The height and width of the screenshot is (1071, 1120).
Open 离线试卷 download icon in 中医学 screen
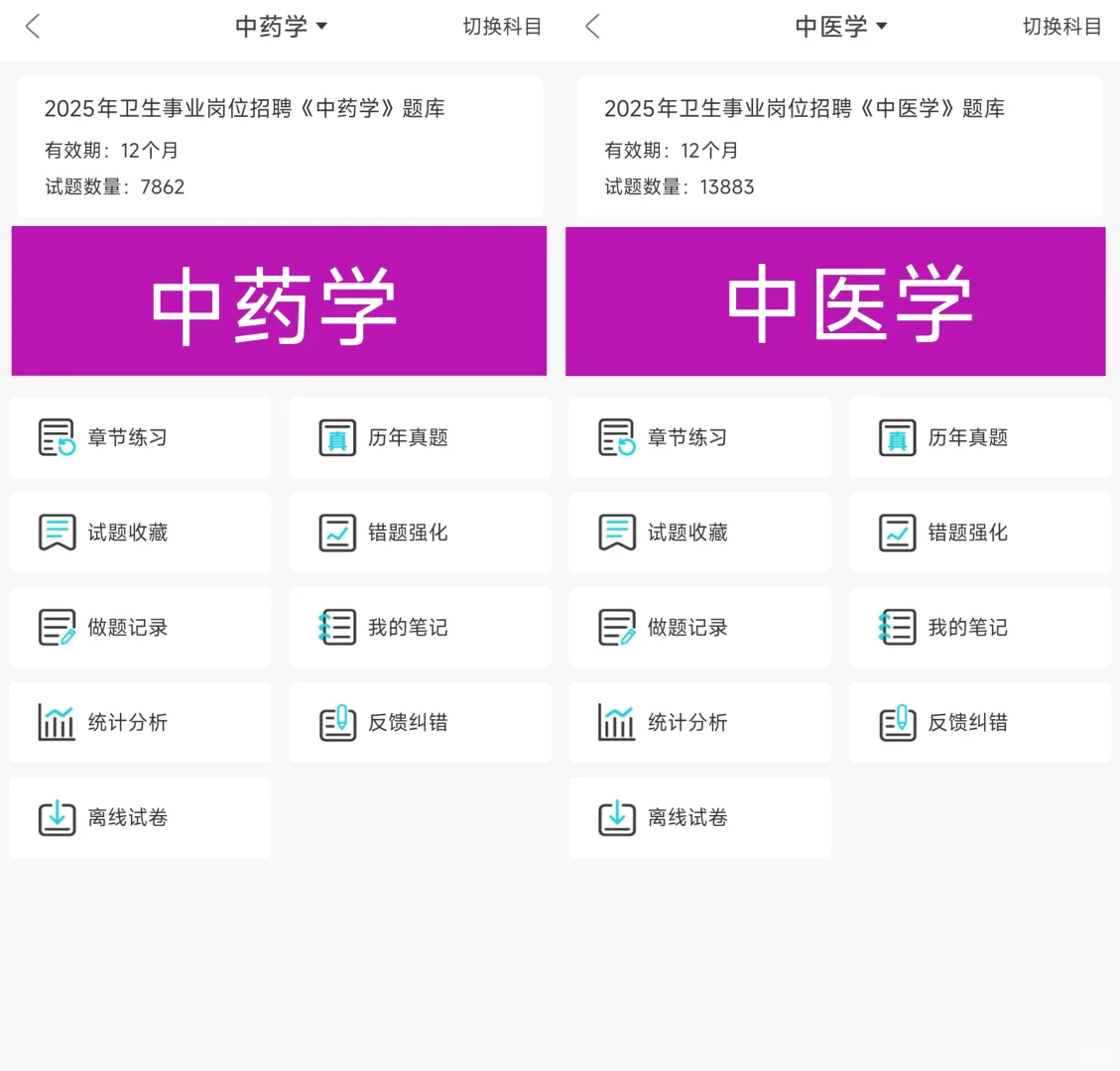(617, 817)
